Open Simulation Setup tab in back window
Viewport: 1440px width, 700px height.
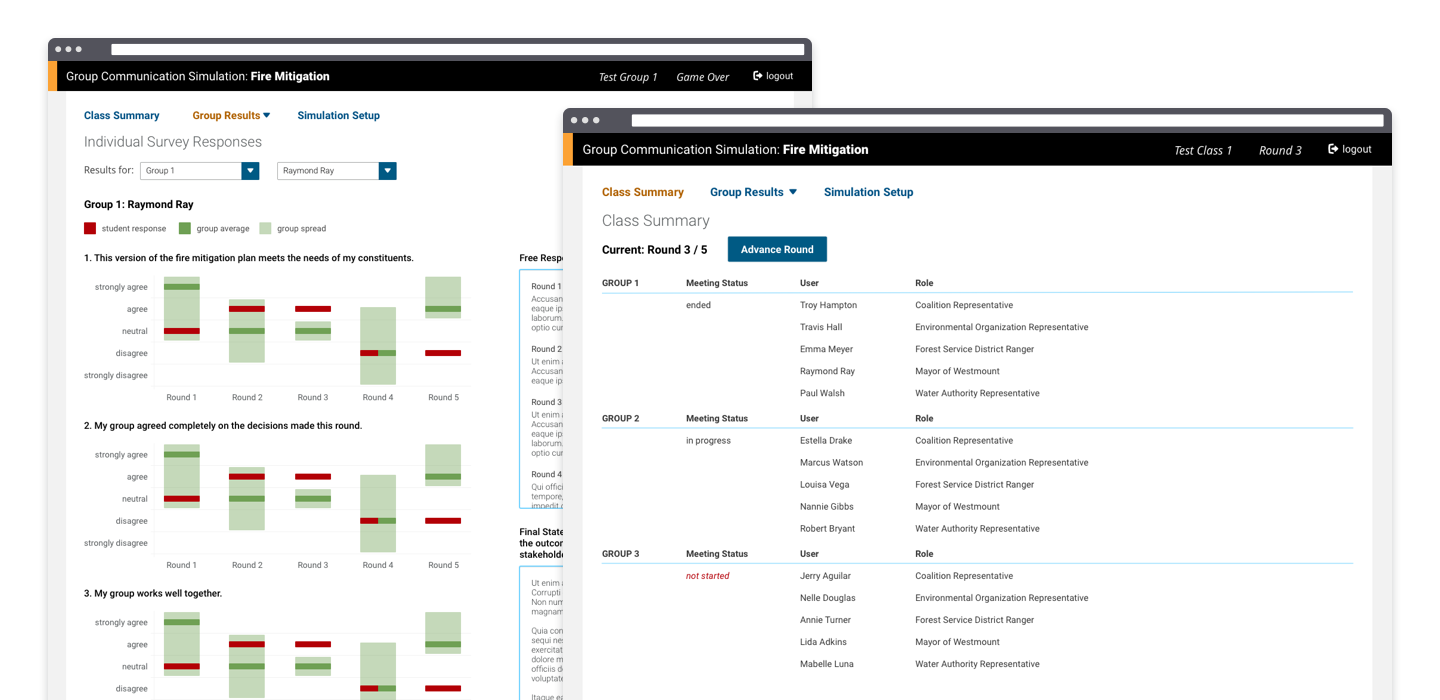point(338,116)
